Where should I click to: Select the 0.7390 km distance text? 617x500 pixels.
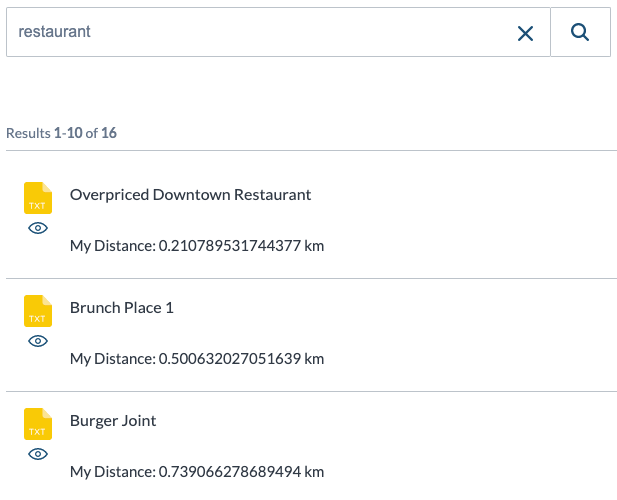click(241, 472)
